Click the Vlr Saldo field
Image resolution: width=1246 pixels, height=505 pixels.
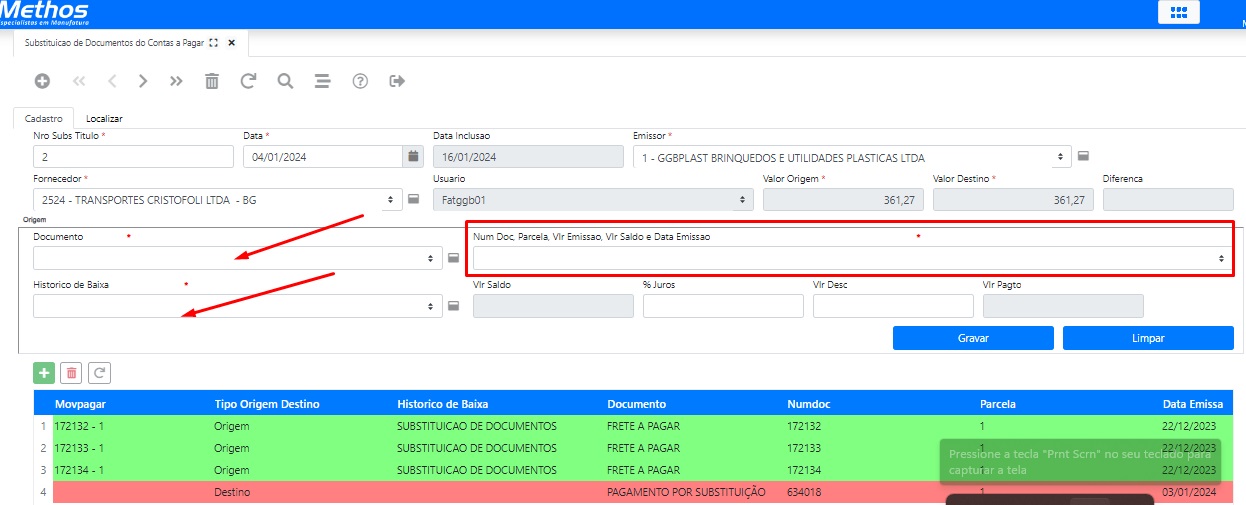(553, 306)
